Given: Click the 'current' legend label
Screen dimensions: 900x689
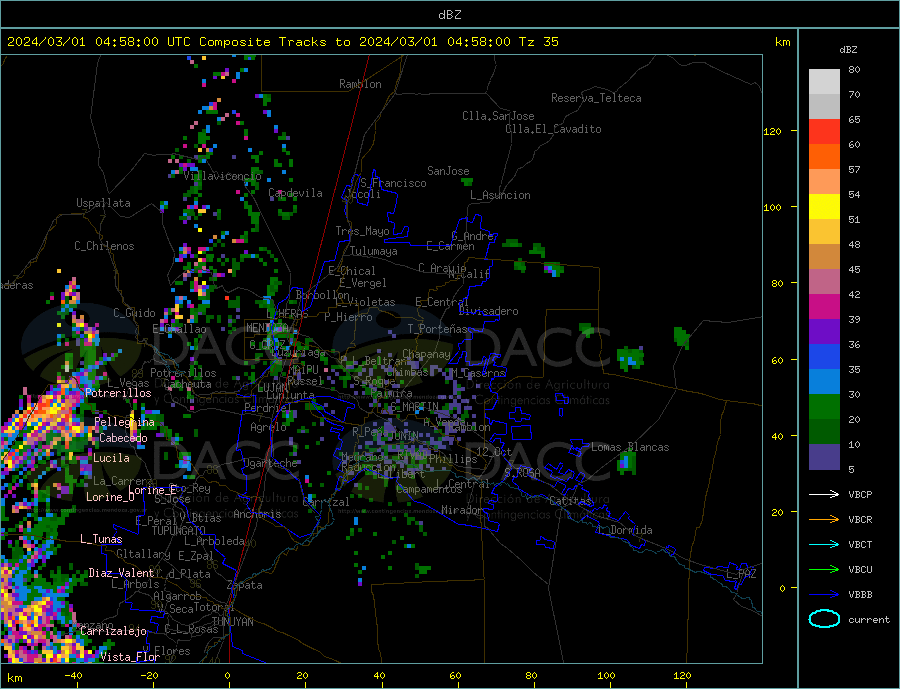Looking at the screenshot, I should pyautogui.click(x=869, y=620).
